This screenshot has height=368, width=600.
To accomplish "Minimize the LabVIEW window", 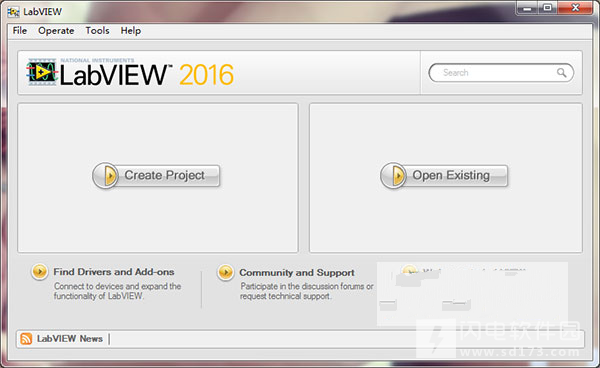I will pos(527,8).
